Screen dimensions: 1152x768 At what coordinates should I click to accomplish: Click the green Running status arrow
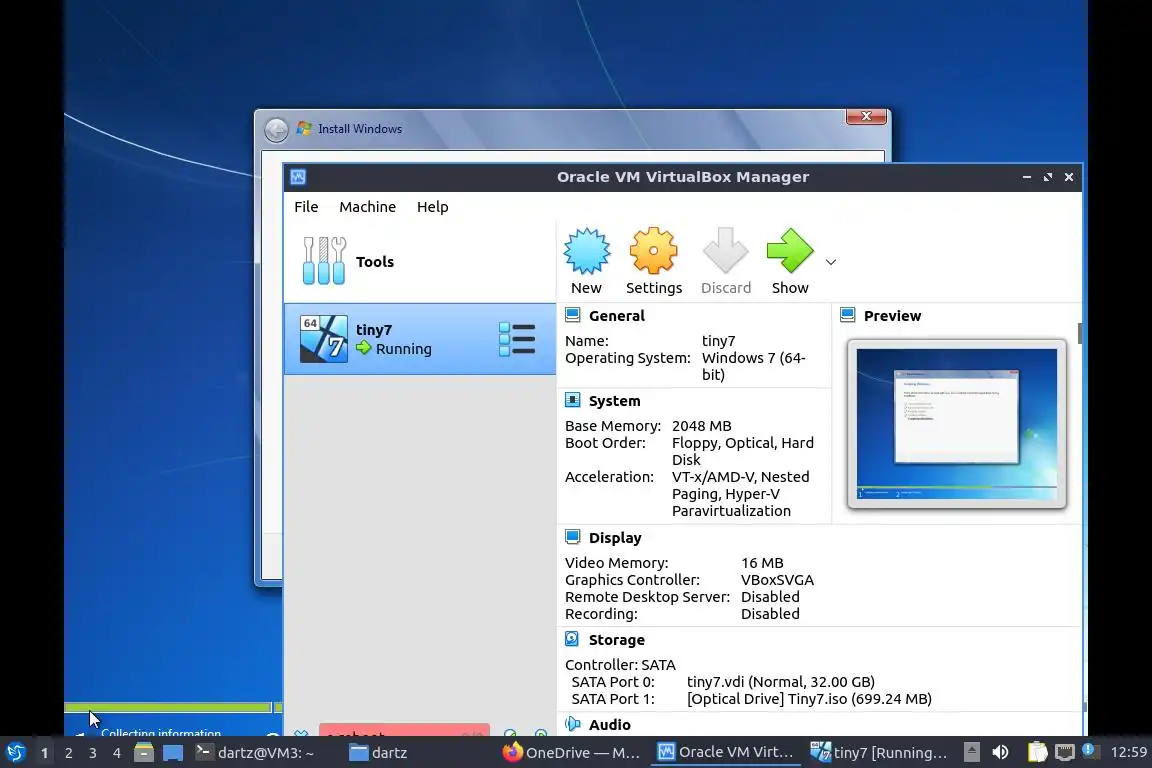click(364, 348)
